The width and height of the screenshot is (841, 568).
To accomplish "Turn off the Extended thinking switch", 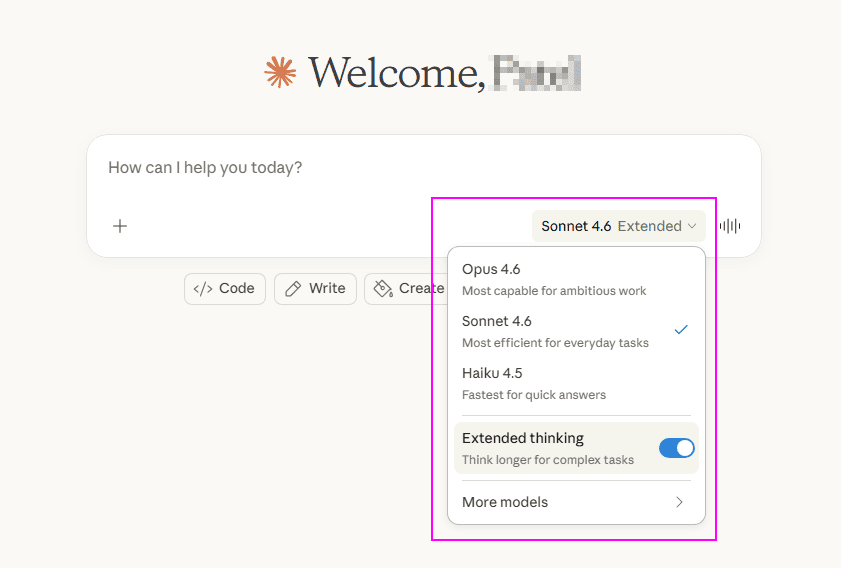I will [x=676, y=448].
